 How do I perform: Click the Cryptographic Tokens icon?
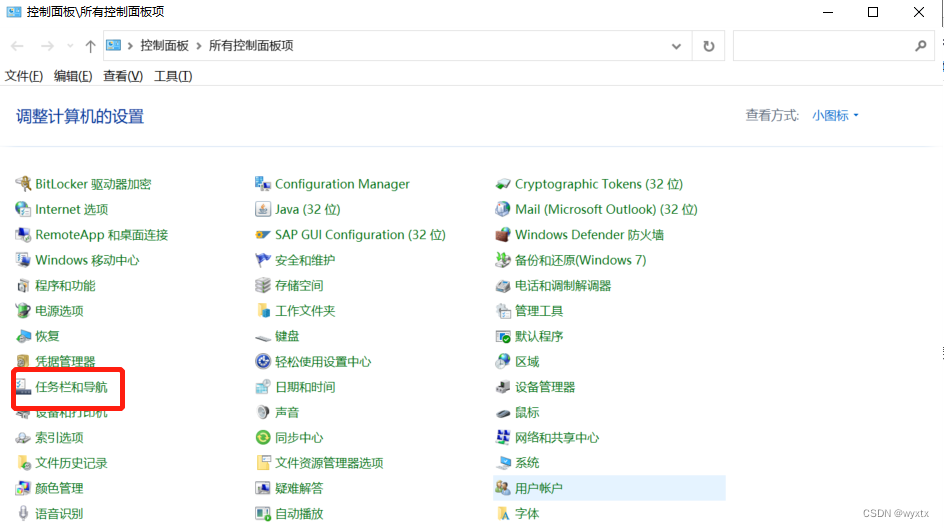pos(503,184)
